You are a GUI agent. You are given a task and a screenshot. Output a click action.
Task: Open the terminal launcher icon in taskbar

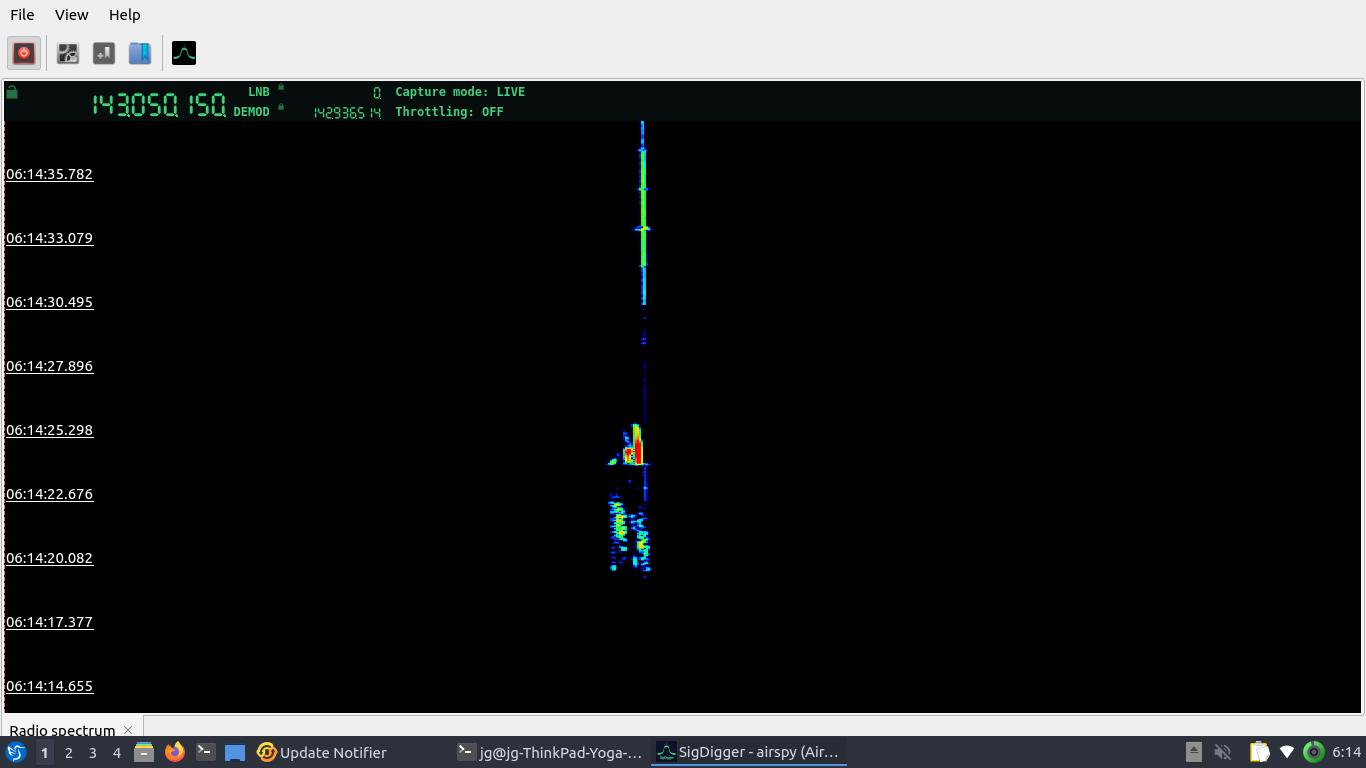205,752
